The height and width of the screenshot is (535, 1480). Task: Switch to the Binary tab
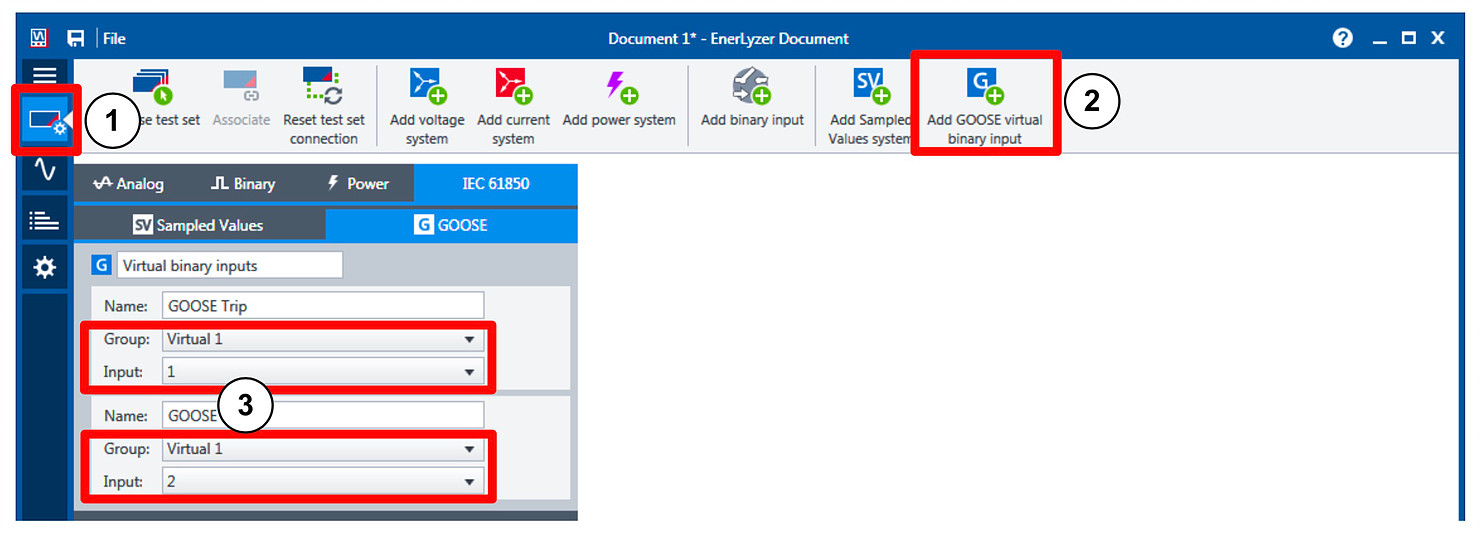243,184
